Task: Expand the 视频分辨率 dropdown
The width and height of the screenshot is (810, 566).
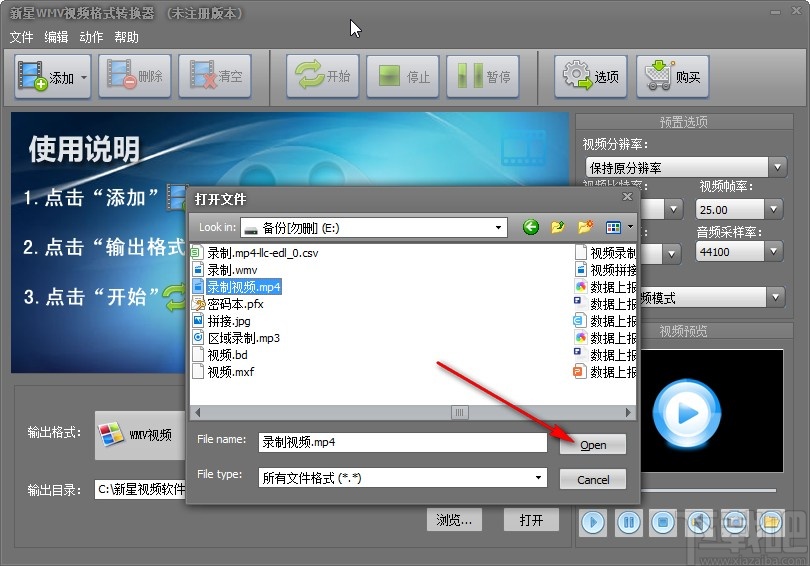Action: point(777,167)
